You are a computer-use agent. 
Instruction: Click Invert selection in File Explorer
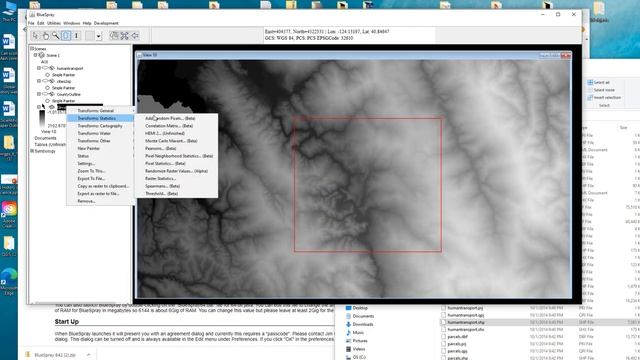pos(604,98)
